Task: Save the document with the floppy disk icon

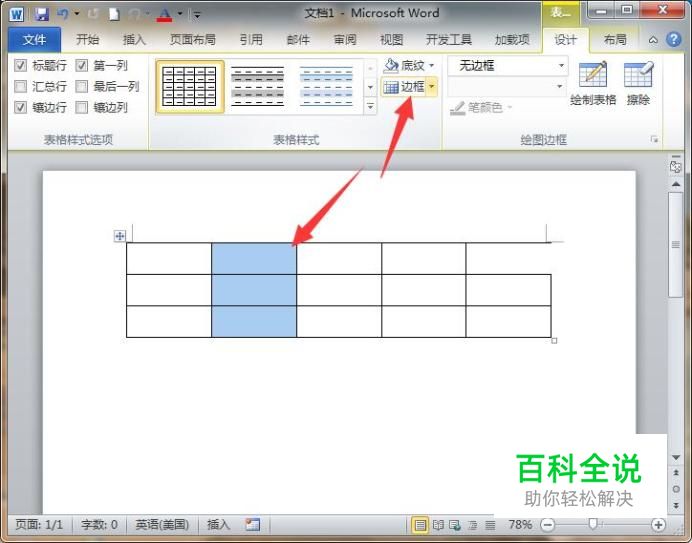Action: click(41, 14)
